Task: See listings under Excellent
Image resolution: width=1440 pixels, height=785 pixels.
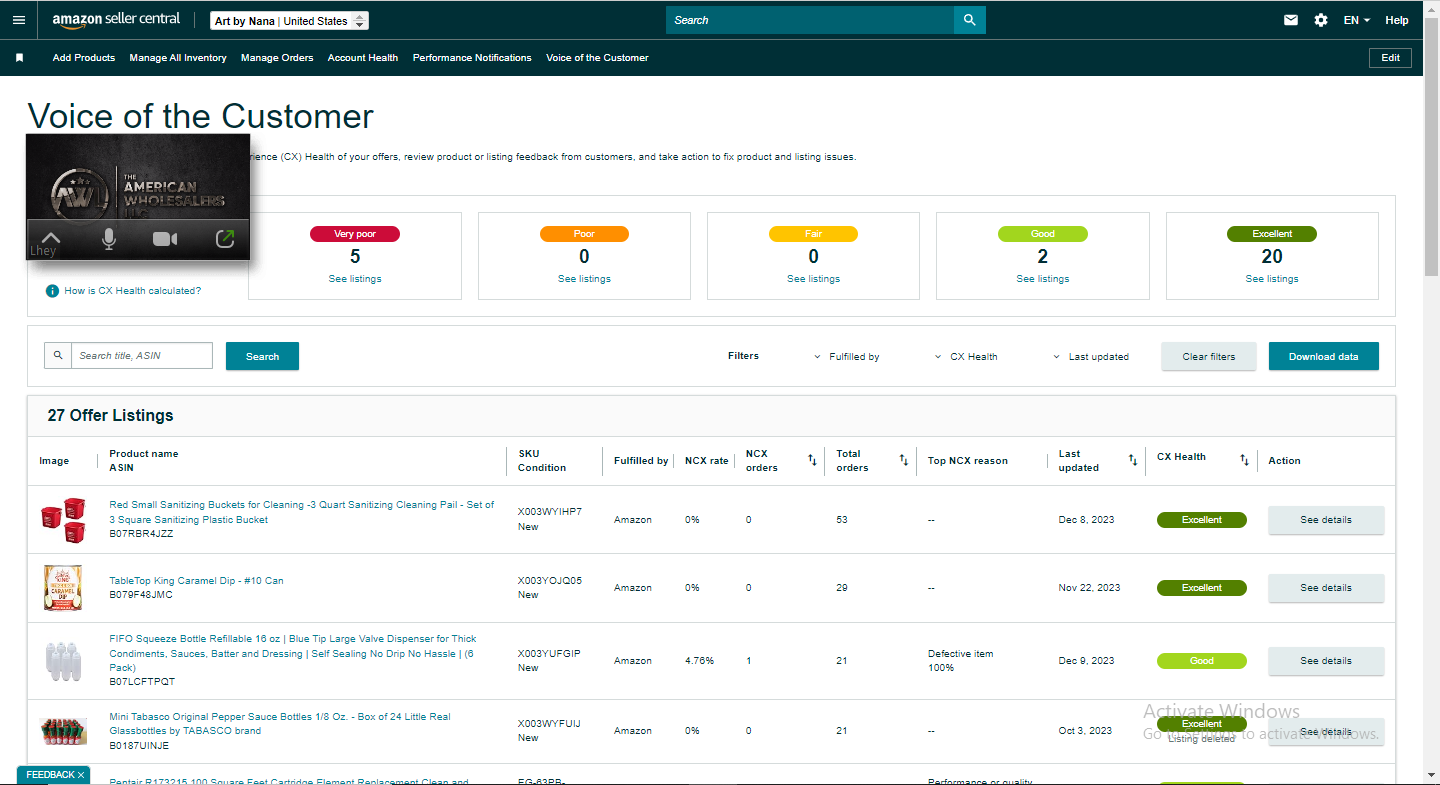Action: point(1272,279)
